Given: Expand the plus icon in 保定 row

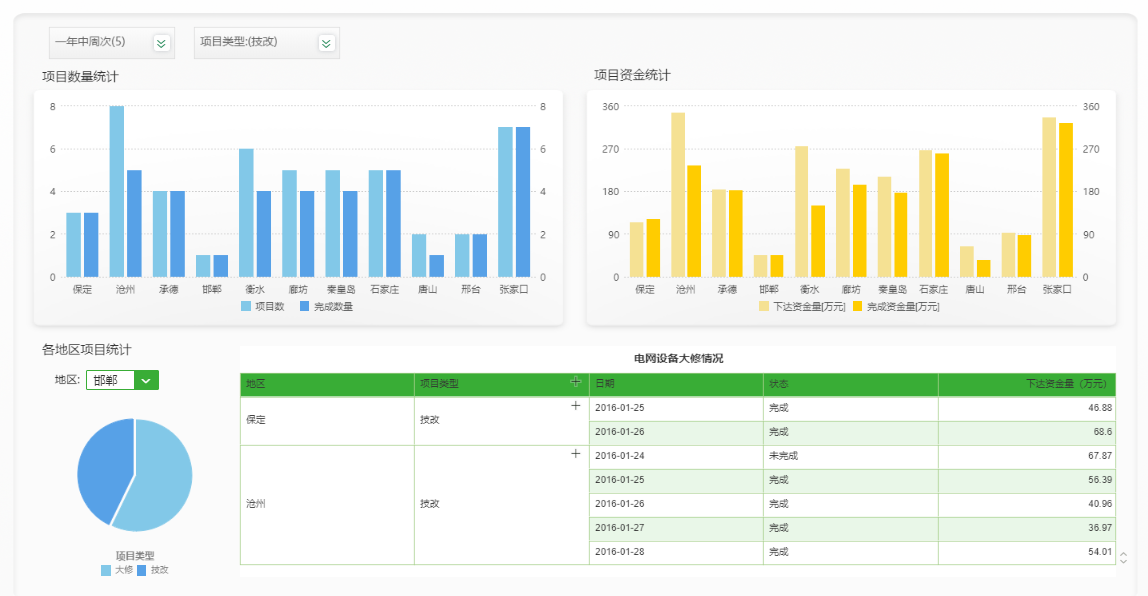Looking at the screenshot, I should 575,406.
